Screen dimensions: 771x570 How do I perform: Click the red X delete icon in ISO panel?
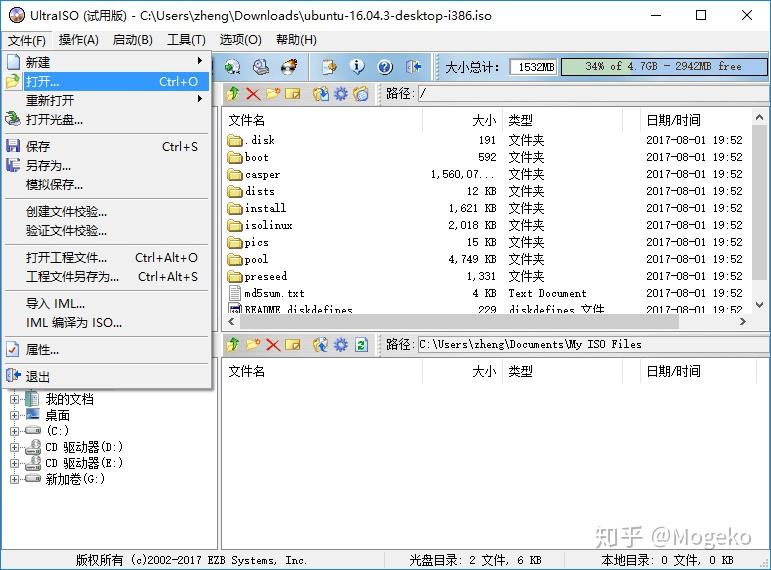(253, 93)
